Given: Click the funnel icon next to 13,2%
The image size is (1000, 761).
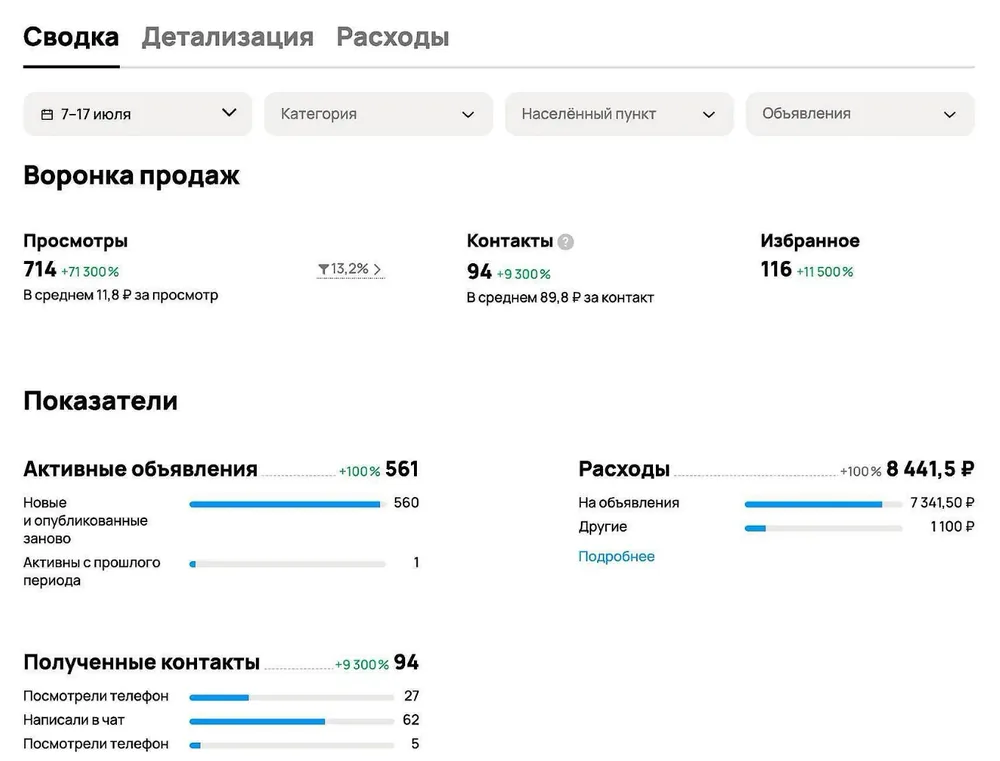Looking at the screenshot, I should (323, 269).
